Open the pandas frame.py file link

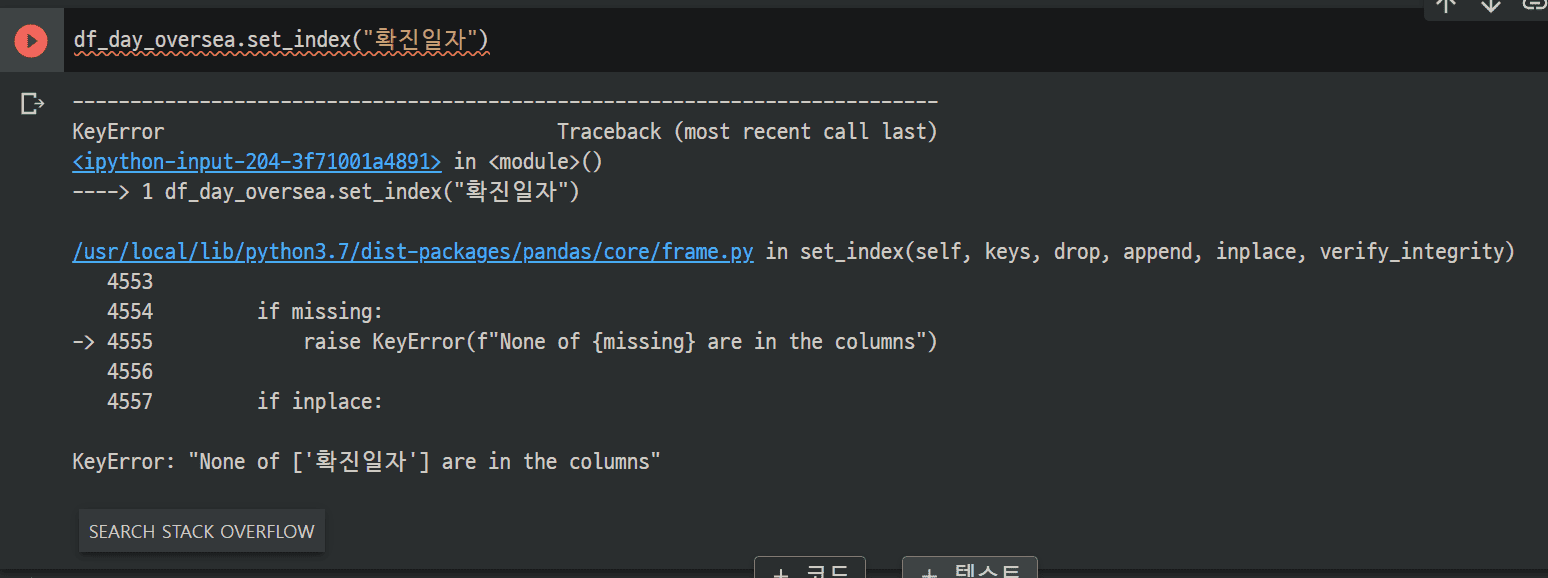(x=413, y=251)
